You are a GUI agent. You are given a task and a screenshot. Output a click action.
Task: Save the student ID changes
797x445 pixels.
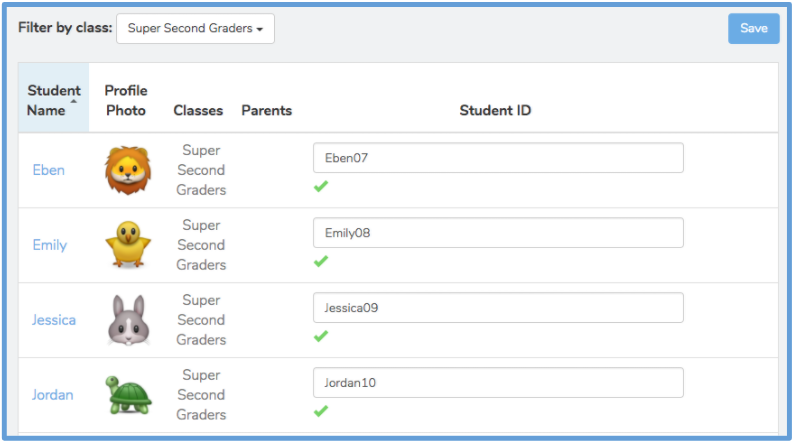[753, 28]
